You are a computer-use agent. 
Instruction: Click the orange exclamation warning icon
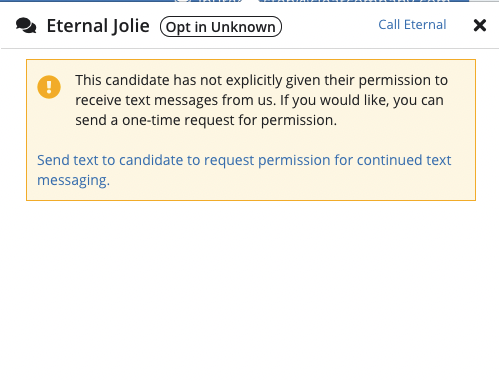[49, 87]
